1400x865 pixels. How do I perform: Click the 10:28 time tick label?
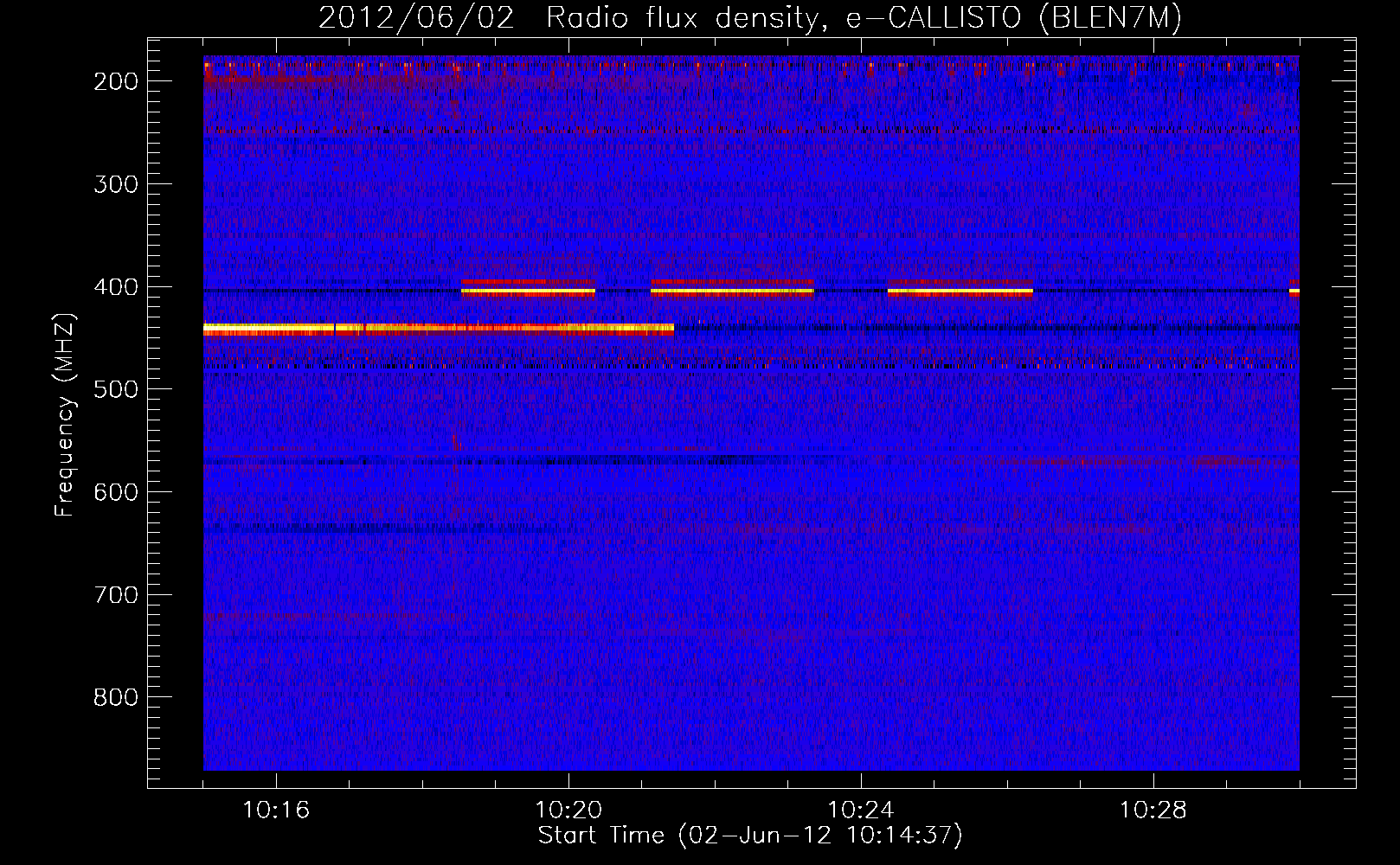(1153, 811)
